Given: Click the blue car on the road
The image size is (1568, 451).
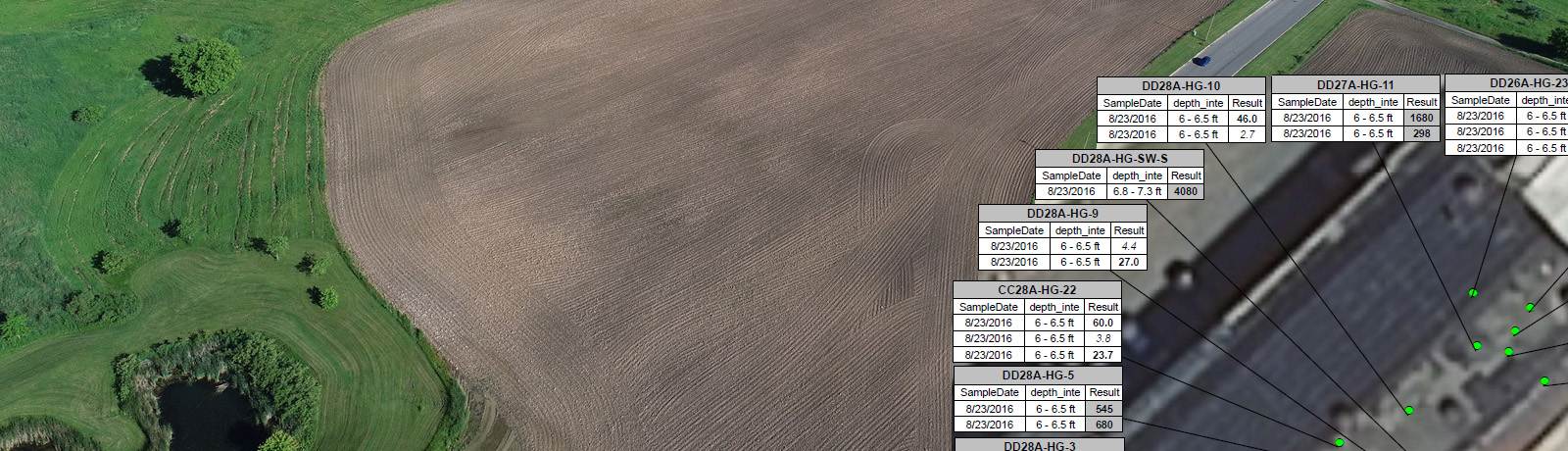Looking at the screenshot, I should coord(1201,61).
